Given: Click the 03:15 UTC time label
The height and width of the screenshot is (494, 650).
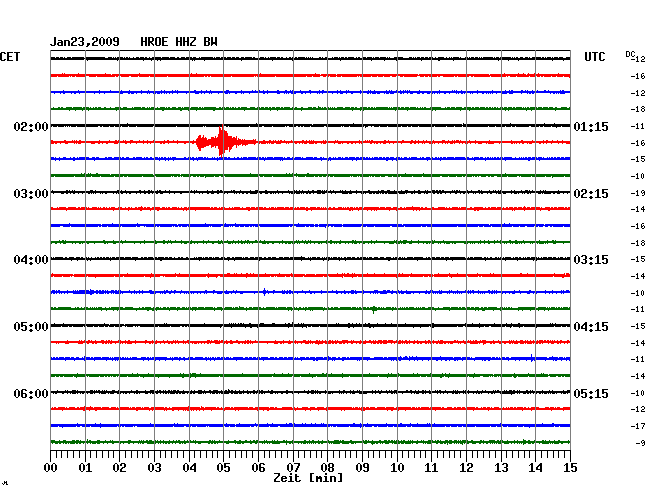Looking at the screenshot, I should click(x=591, y=260).
